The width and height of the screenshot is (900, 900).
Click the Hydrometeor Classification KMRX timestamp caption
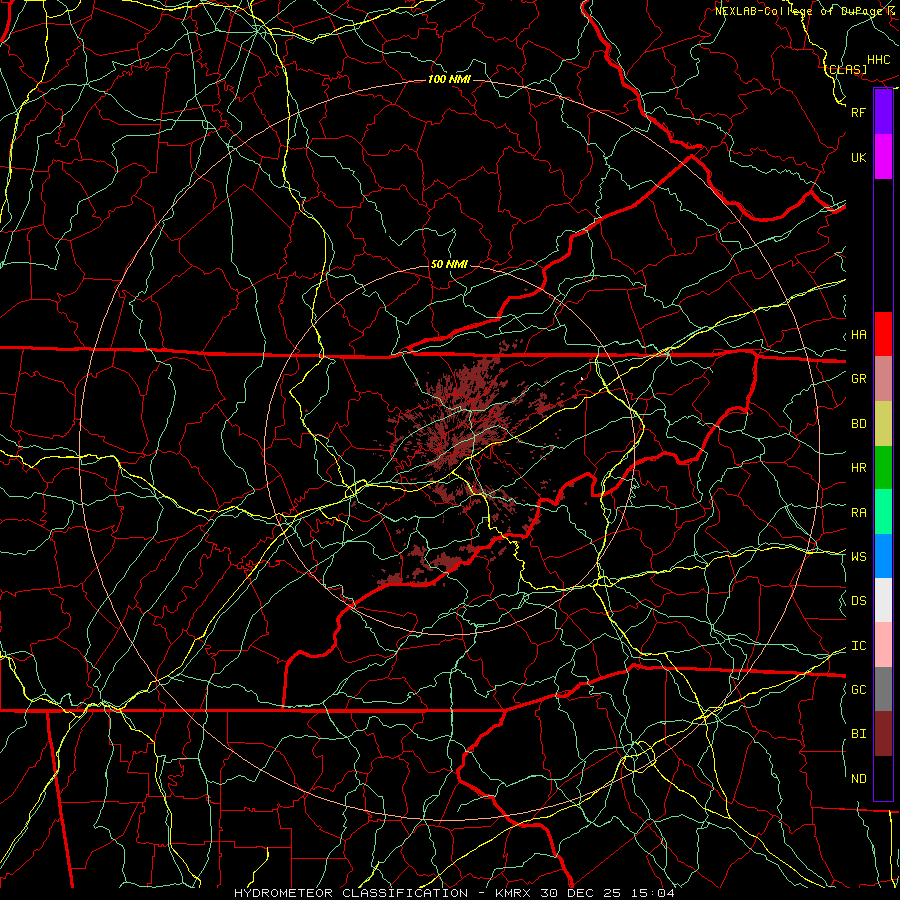[x=454, y=893]
